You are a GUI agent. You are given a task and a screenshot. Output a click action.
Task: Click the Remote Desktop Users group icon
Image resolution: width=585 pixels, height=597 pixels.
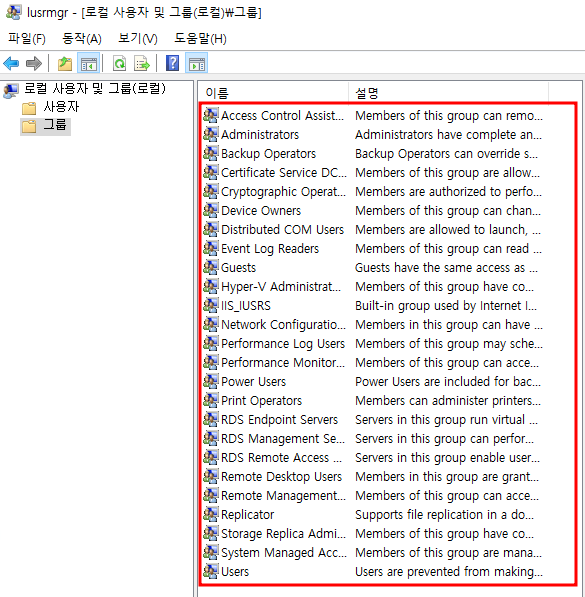point(211,476)
